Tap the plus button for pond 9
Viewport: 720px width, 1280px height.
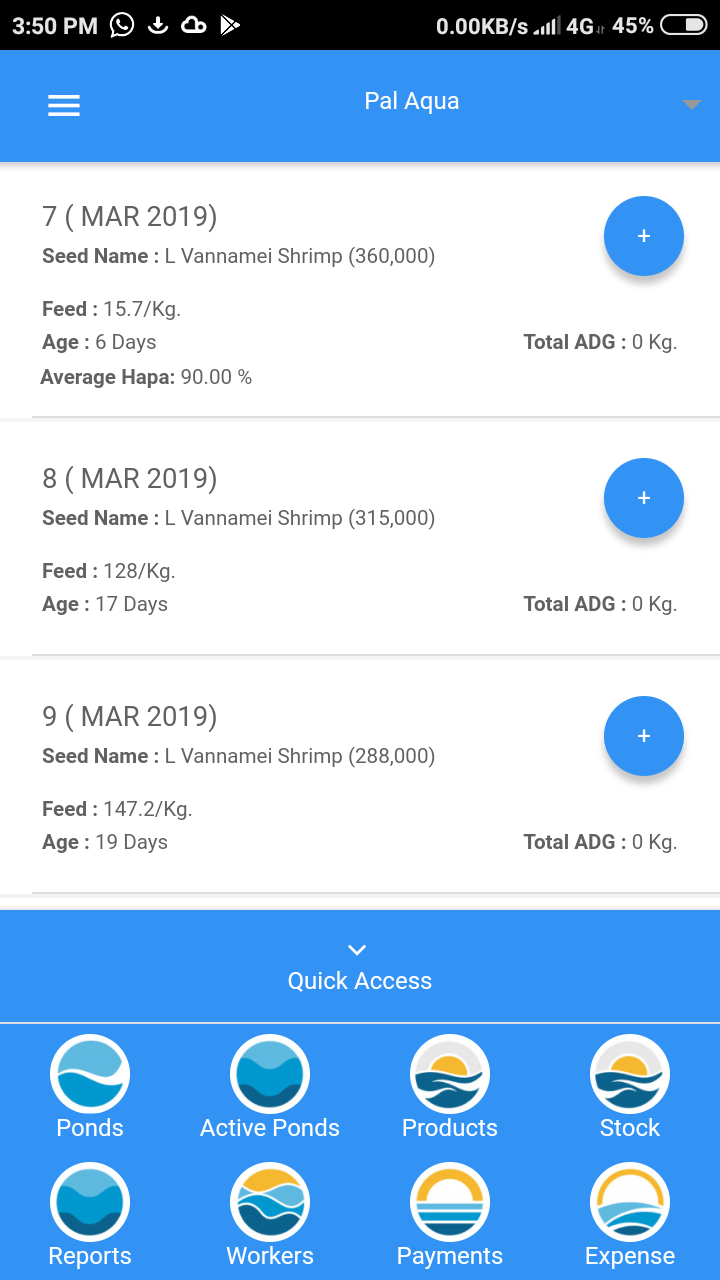click(x=643, y=736)
